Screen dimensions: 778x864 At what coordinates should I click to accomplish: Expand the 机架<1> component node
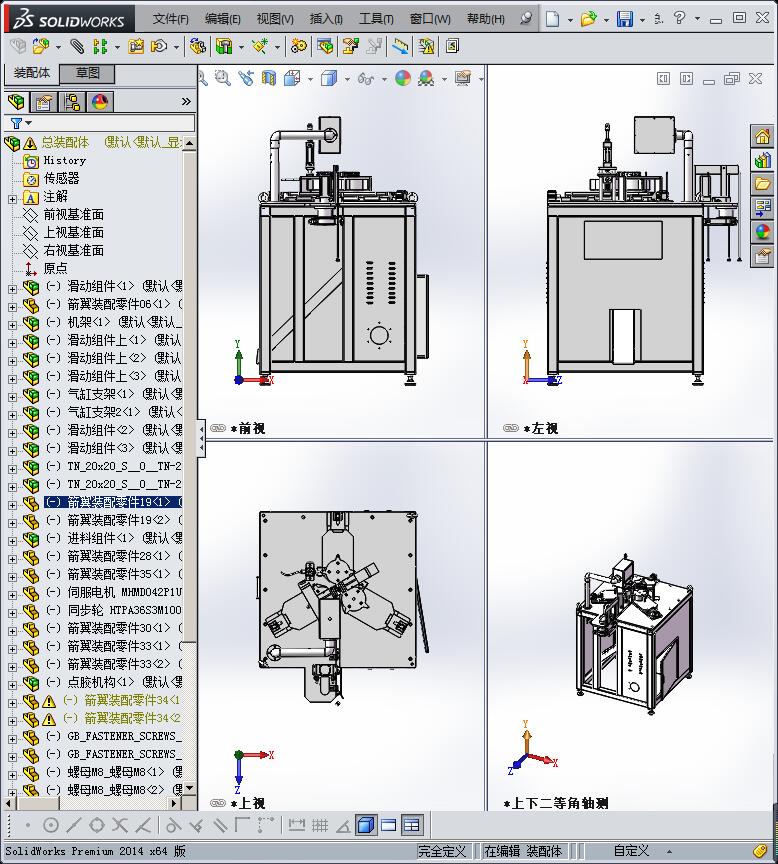[13, 325]
